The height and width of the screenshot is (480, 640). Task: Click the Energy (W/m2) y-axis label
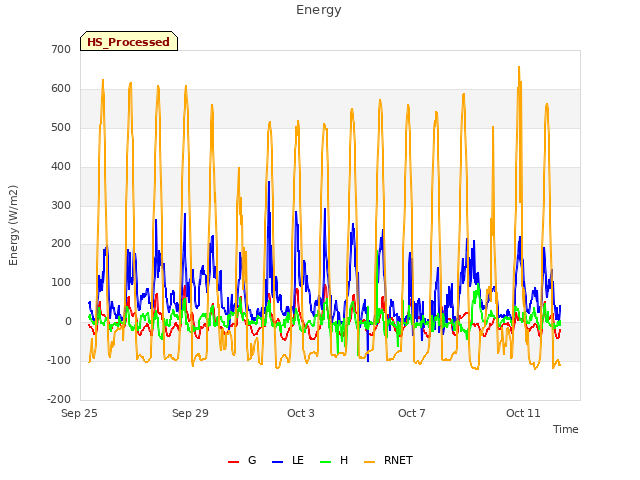(13, 225)
